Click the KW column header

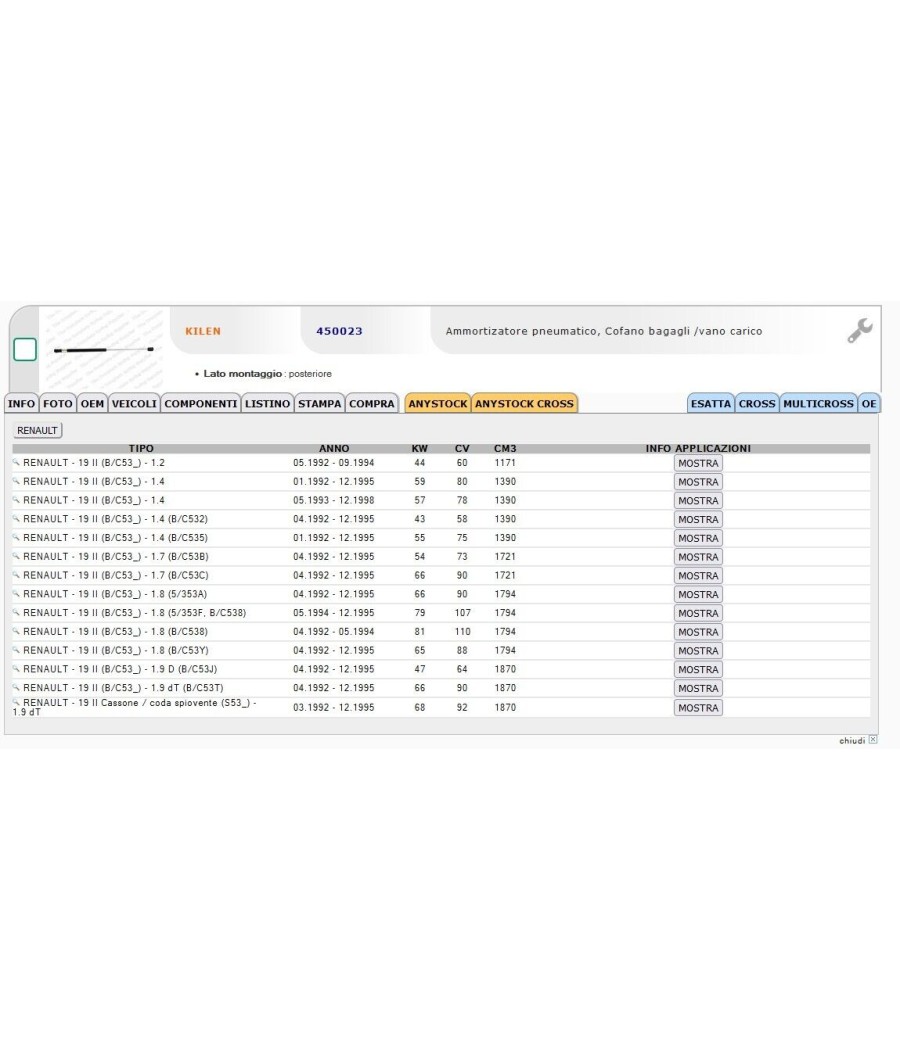[x=419, y=448]
